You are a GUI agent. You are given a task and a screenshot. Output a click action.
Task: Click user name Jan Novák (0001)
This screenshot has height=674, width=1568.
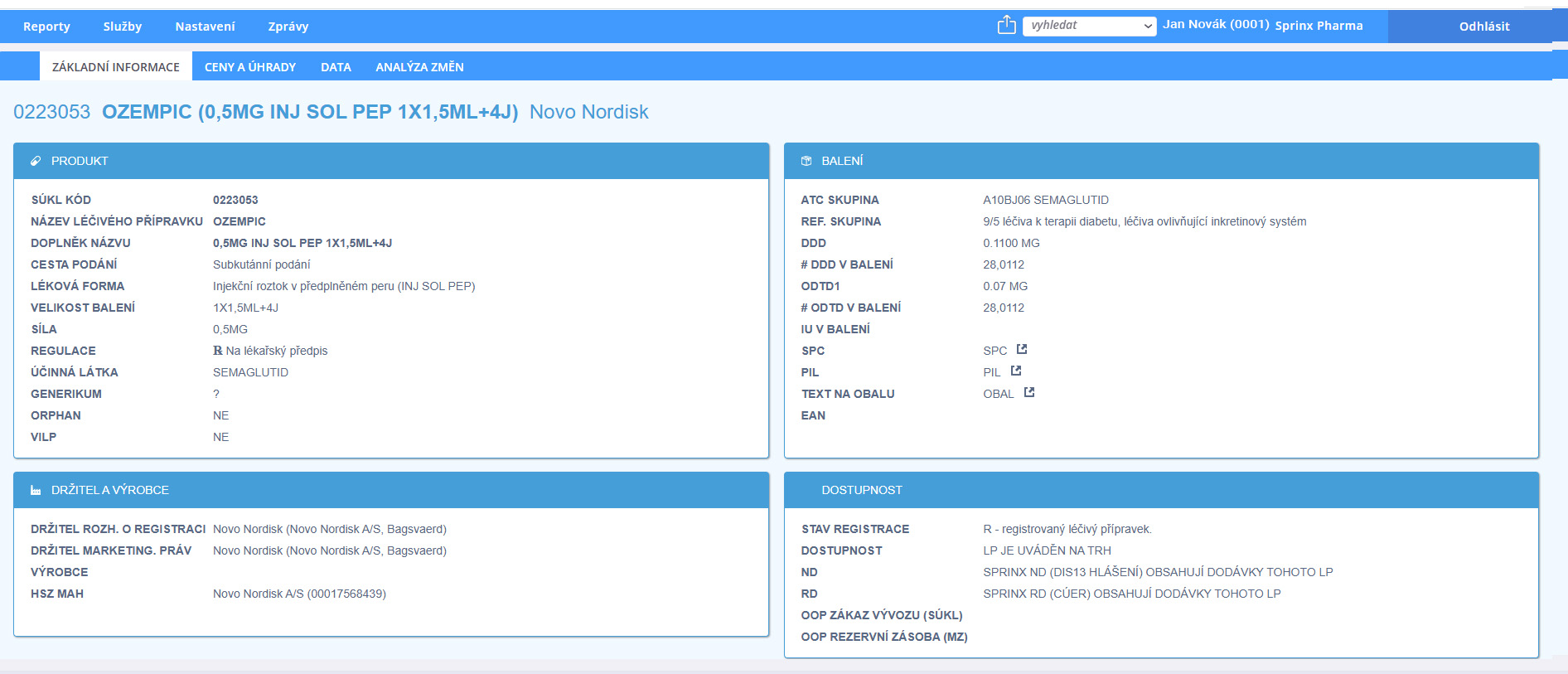coord(1216,24)
